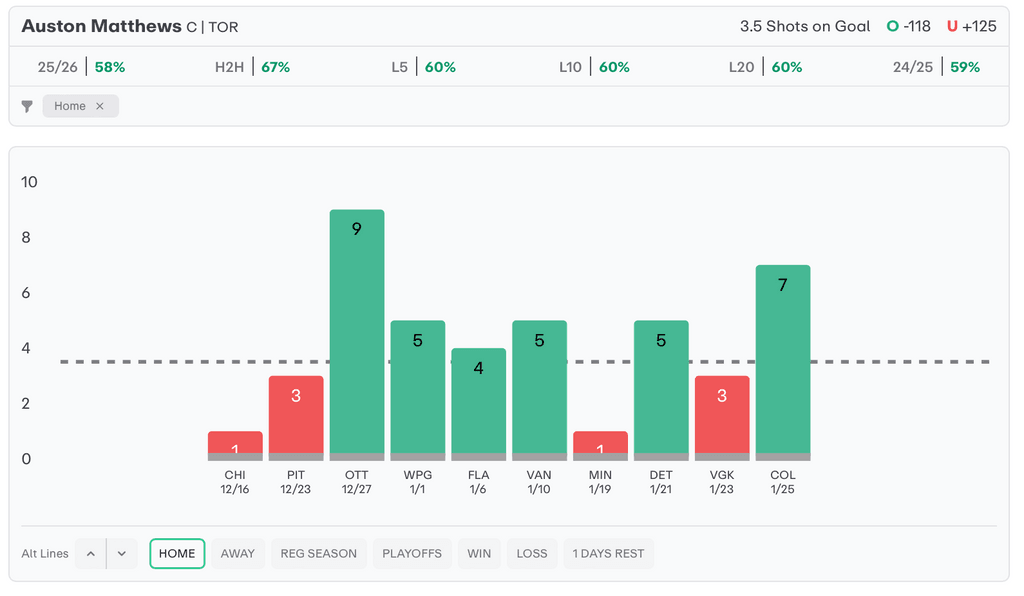Select the L20 60% stat
The height and width of the screenshot is (596, 1024).
pos(765,67)
